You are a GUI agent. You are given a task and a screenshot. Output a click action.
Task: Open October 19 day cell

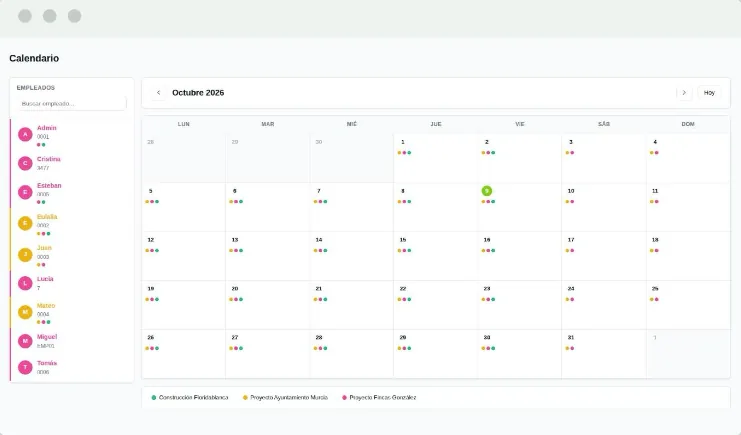183,305
